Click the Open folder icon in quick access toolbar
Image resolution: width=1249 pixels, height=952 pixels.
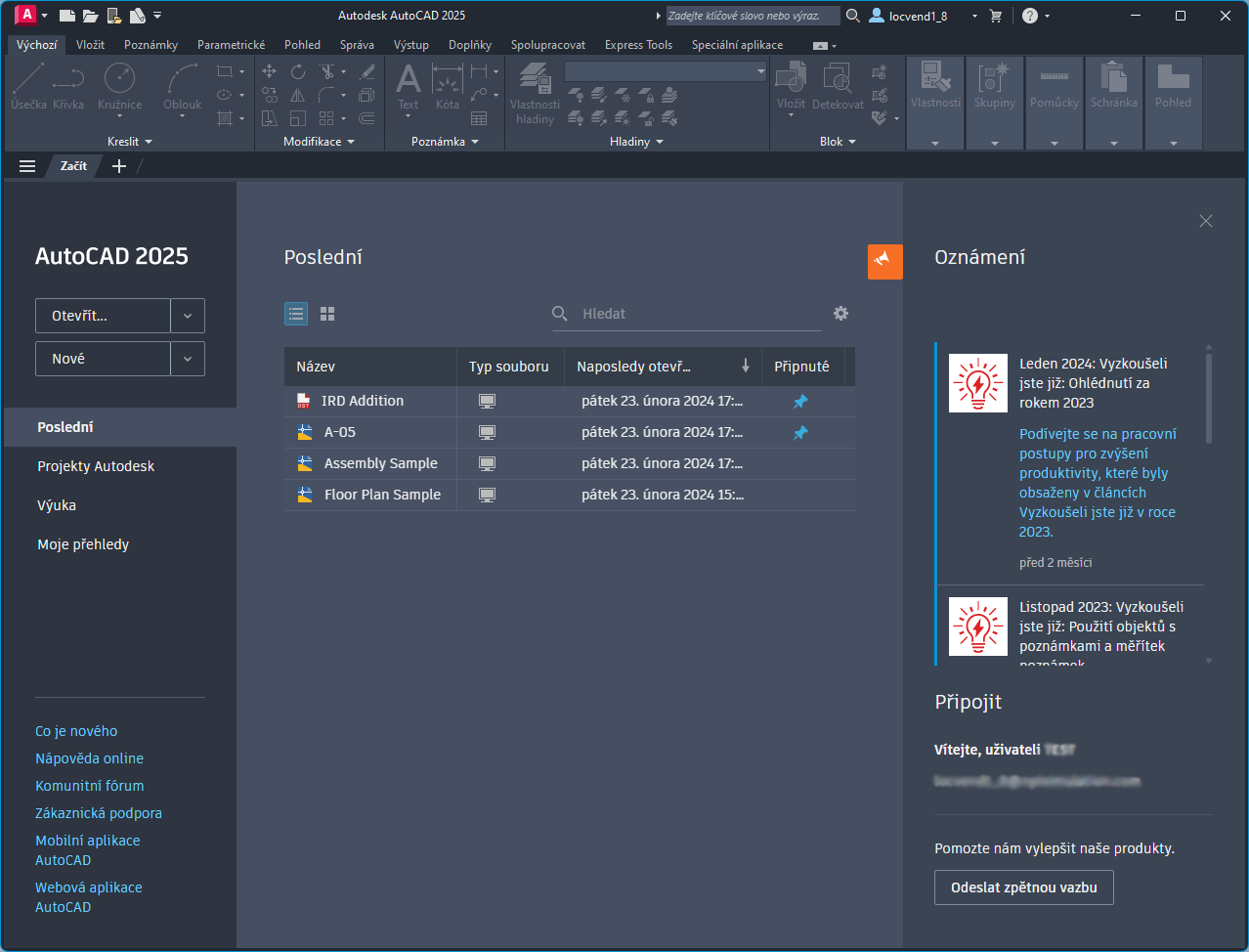click(90, 16)
